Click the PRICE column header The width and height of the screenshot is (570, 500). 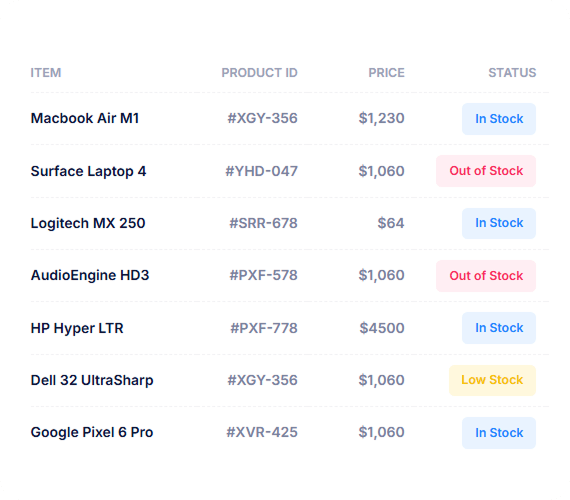pos(386,73)
